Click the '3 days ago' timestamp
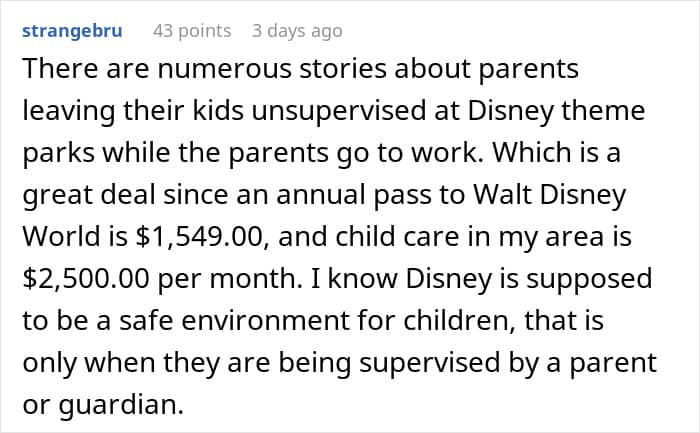Screen dimensions: 700x433 click(297, 31)
